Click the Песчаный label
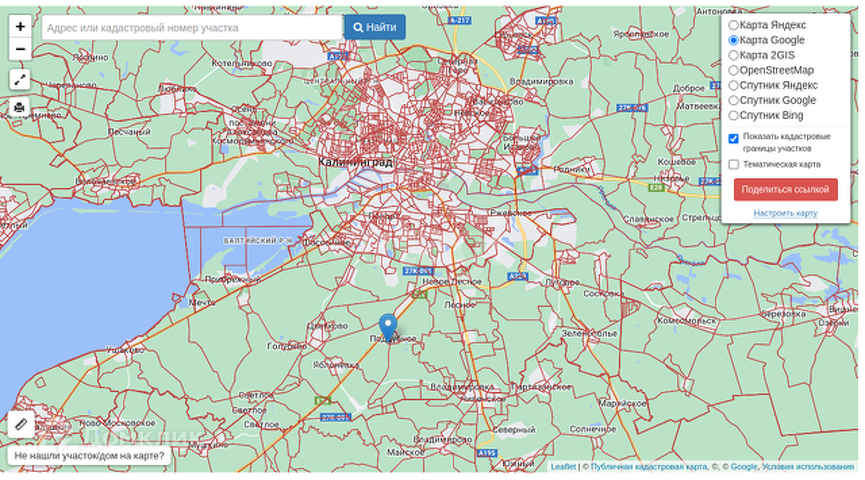 [129, 132]
